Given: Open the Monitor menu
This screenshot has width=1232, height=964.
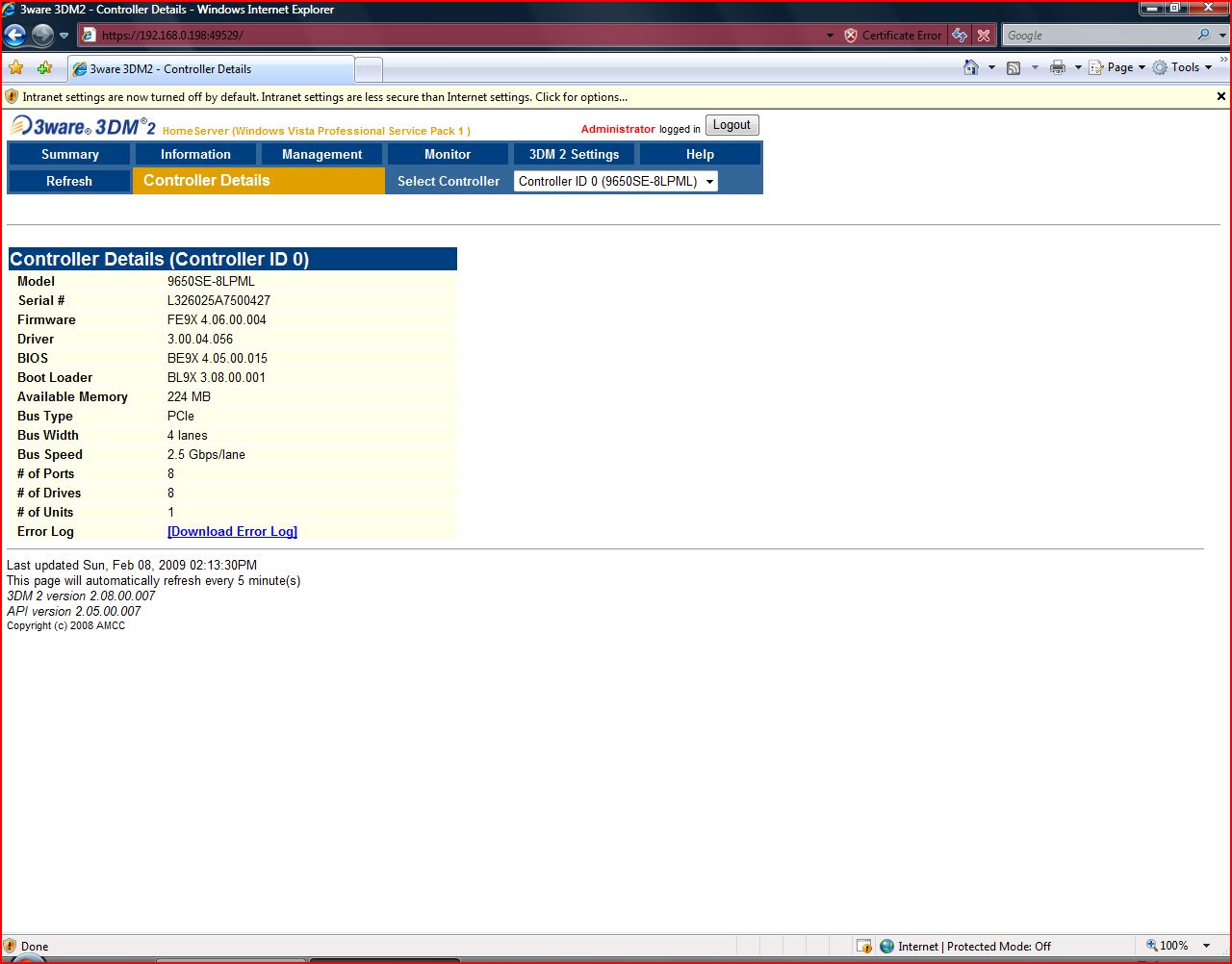Looking at the screenshot, I should (448, 154).
